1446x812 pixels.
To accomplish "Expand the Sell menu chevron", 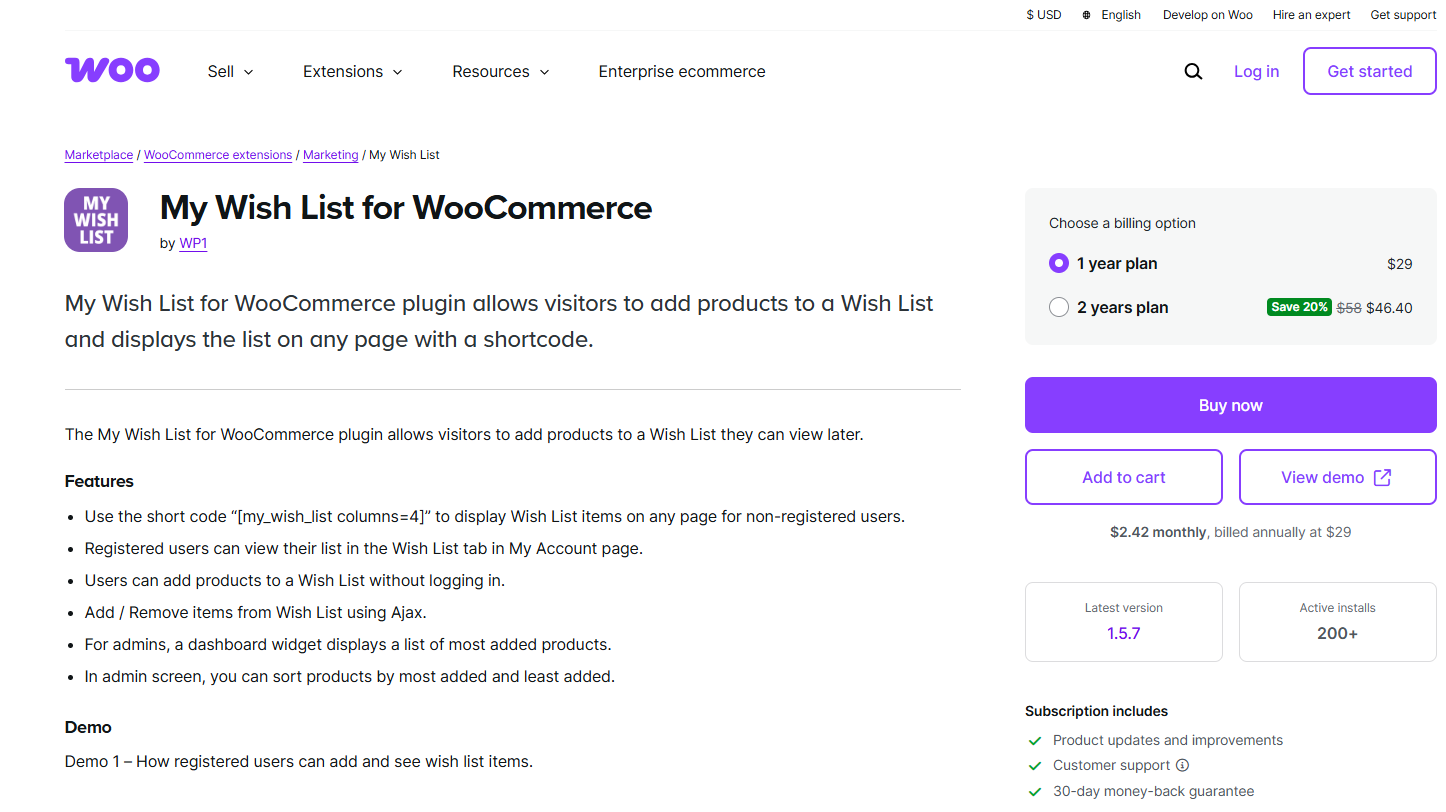I will (x=249, y=72).
